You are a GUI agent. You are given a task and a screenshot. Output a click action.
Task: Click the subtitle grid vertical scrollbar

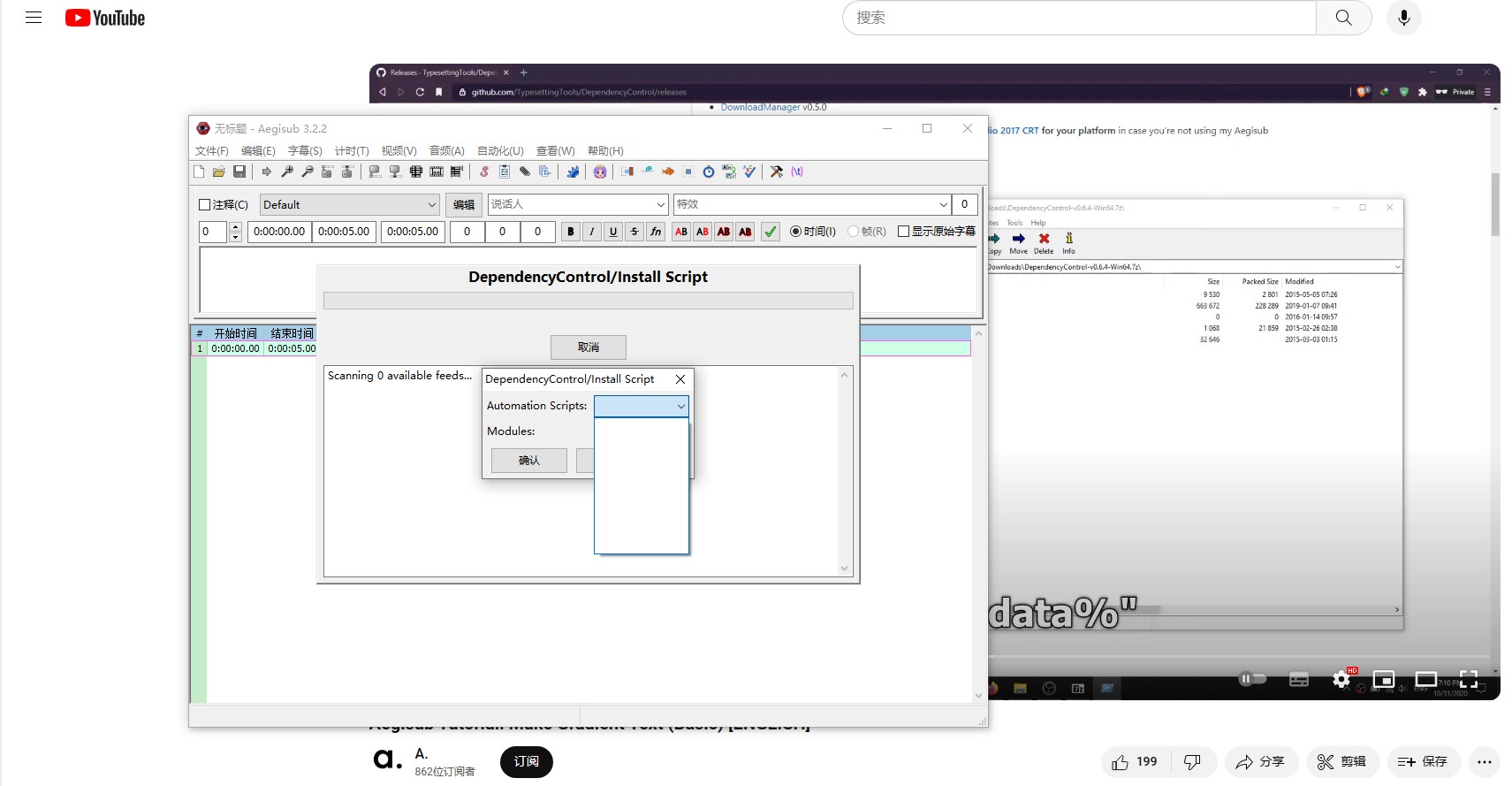pos(978,515)
